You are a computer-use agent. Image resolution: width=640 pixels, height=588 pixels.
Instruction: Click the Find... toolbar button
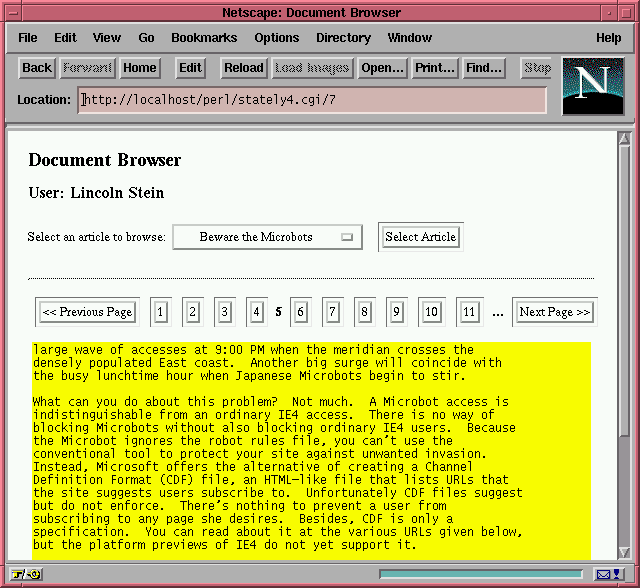(x=484, y=68)
